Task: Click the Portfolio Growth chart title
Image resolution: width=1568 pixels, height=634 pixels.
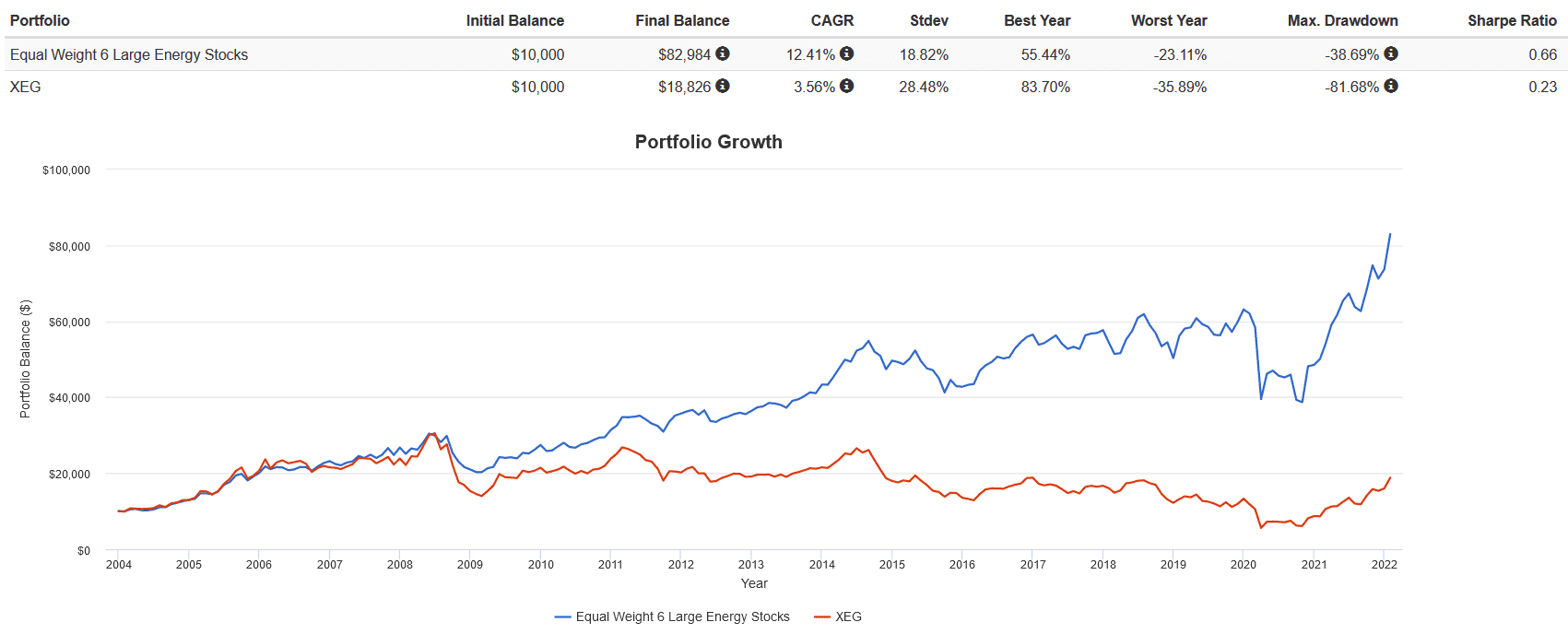Action: pyautogui.click(x=708, y=142)
